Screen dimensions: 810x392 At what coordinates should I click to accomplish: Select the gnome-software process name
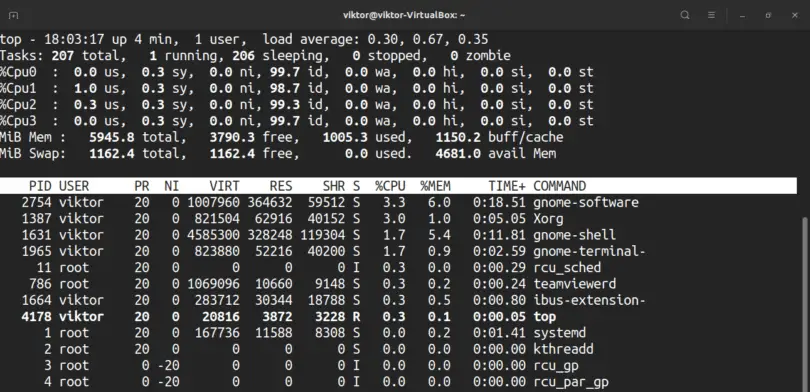(x=586, y=202)
